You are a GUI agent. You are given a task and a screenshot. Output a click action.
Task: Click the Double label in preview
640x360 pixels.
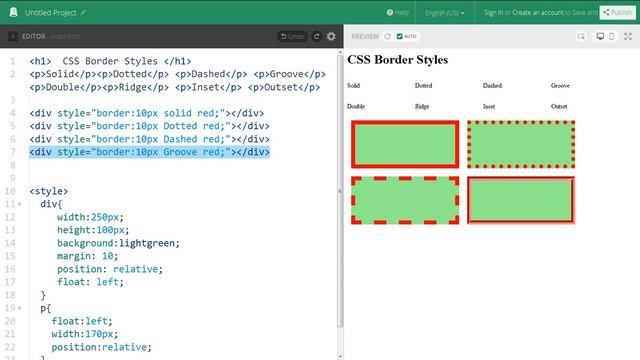pos(356,106)
